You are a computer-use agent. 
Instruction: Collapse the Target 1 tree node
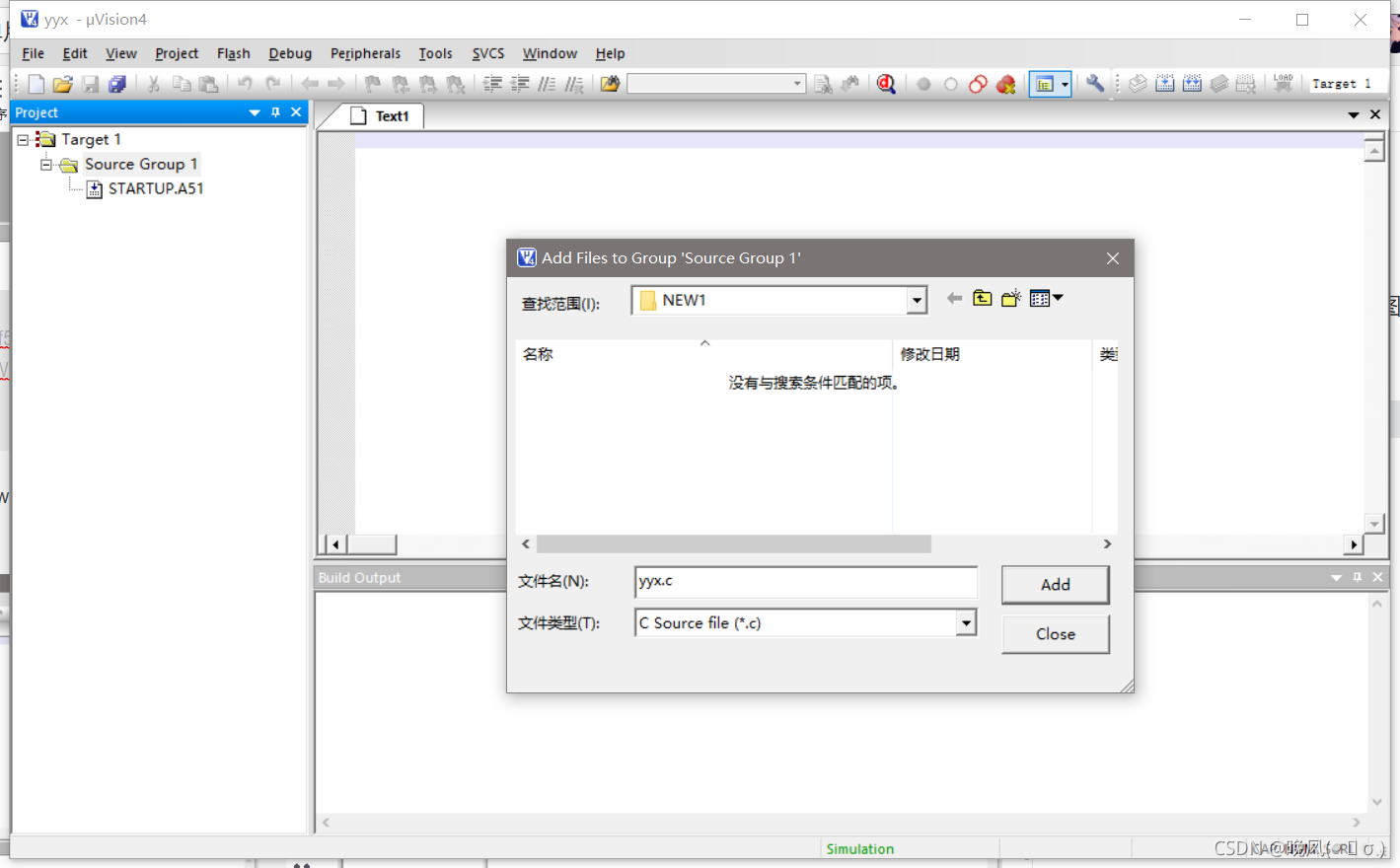tap(23, 140)
